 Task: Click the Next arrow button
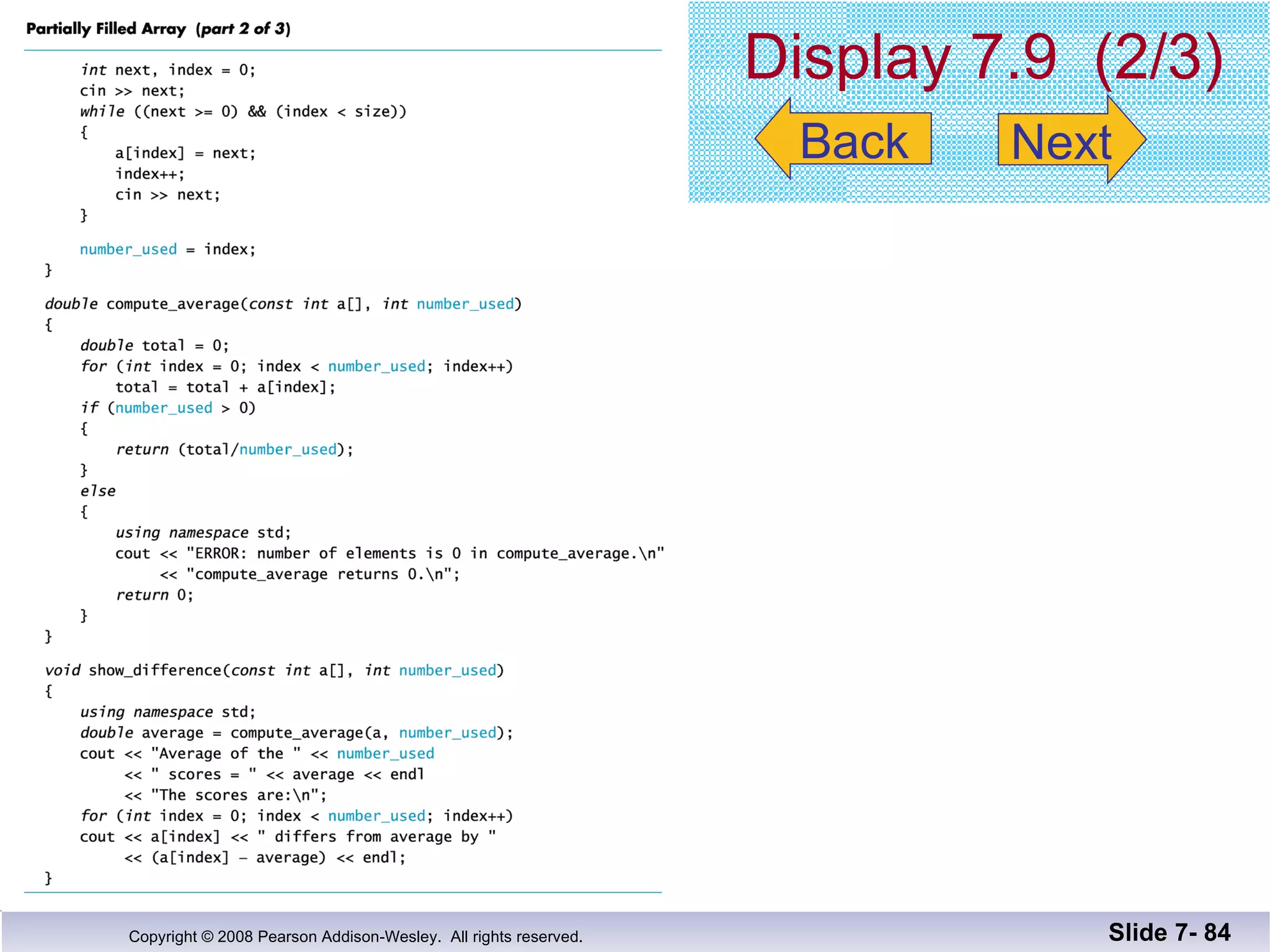[x=1072, y=140]
